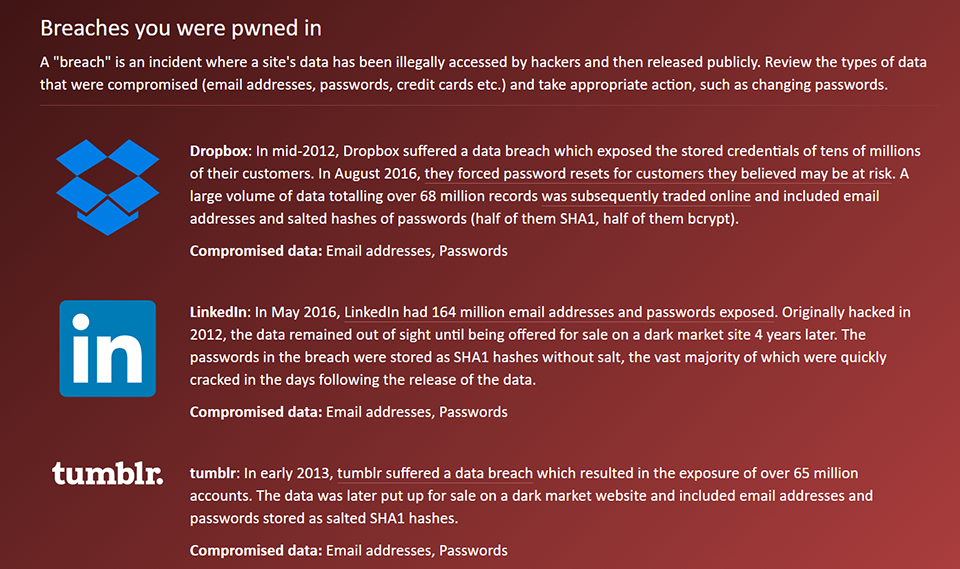The height and width of the screenshot is (569, 960).
Task: Visit the 'tumblr suffered a data breach' link
Action: click(x=435, y=473)
